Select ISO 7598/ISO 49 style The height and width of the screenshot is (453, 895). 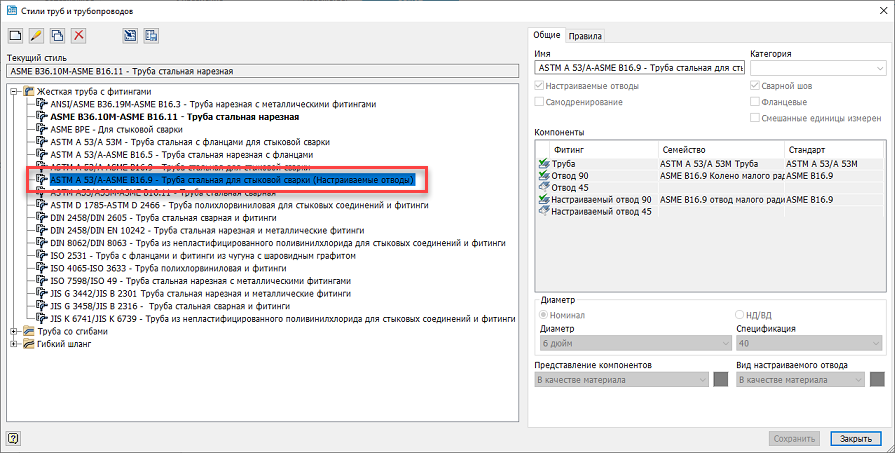point(200,281)
